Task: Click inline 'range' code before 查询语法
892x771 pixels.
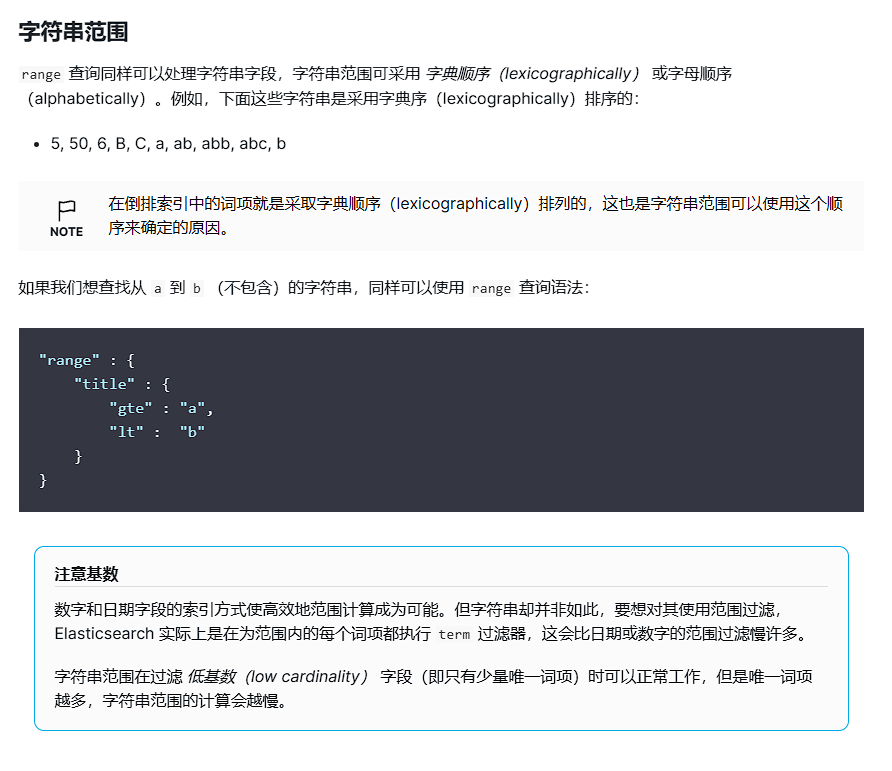Action: pyautogui.click(x=491, y=288)
